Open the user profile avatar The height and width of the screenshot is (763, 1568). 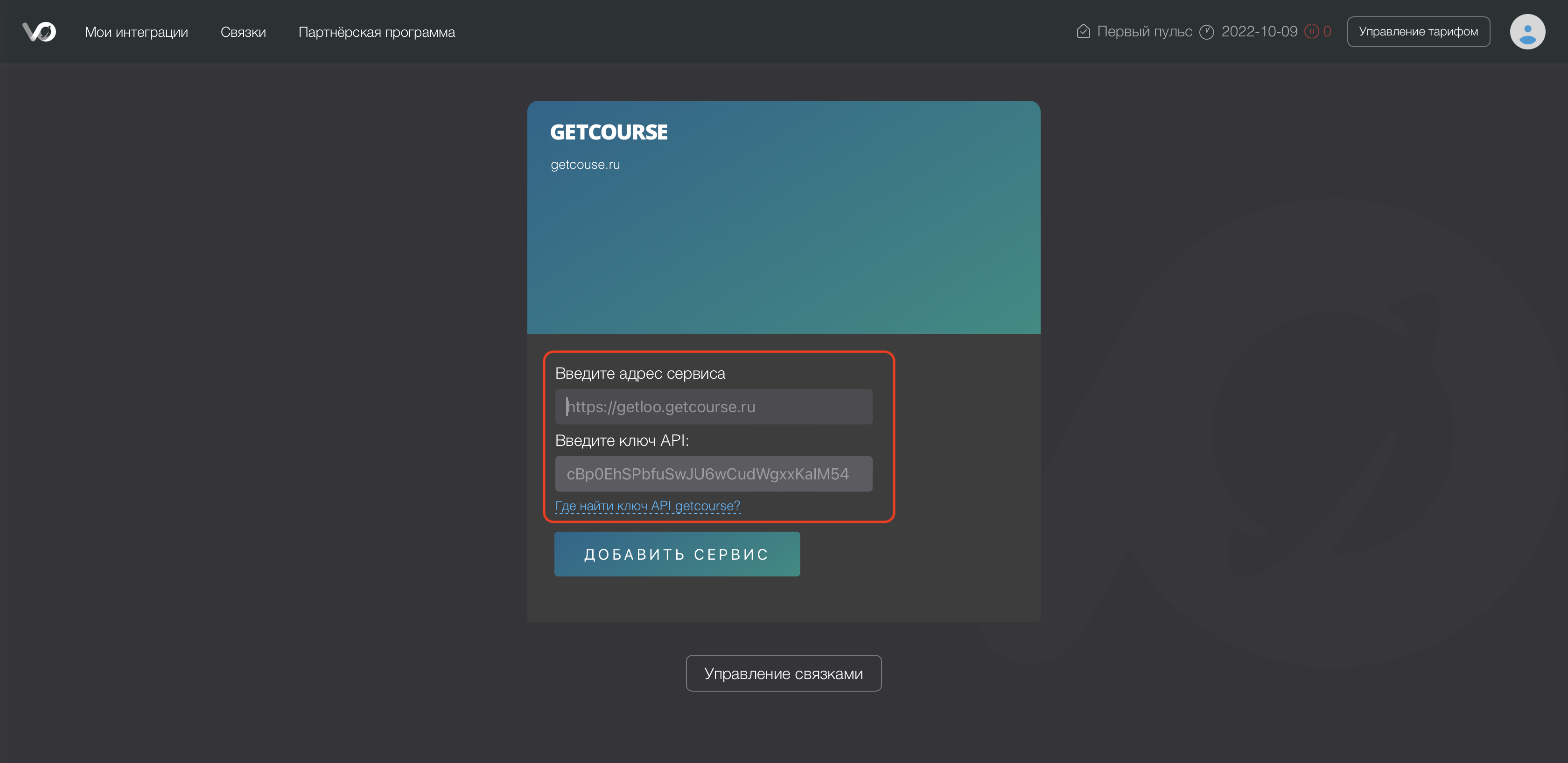1526,32
